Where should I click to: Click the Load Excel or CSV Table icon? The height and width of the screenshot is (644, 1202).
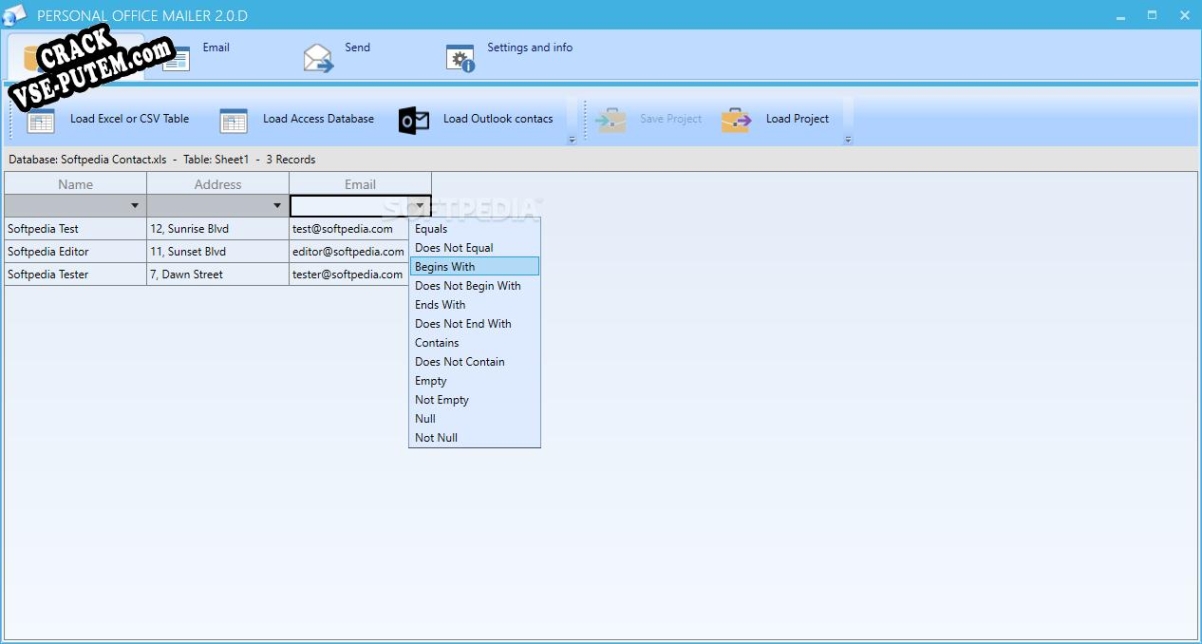(x=41, y=120)
